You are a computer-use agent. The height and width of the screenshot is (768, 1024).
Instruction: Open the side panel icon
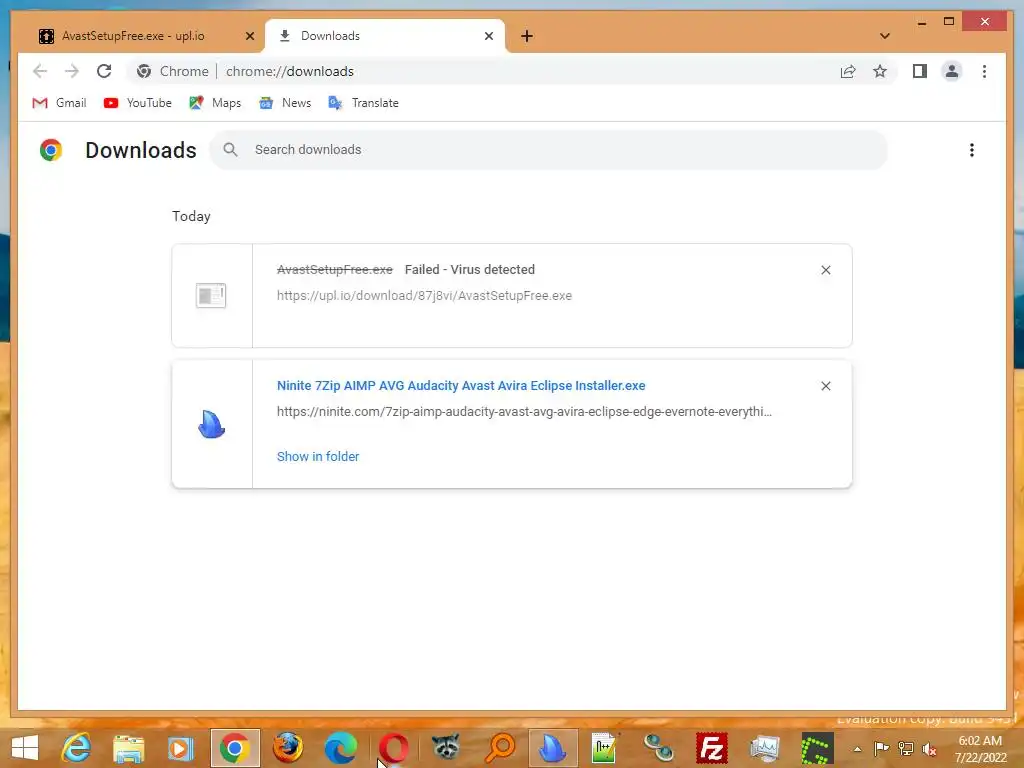tap(920, 71)
